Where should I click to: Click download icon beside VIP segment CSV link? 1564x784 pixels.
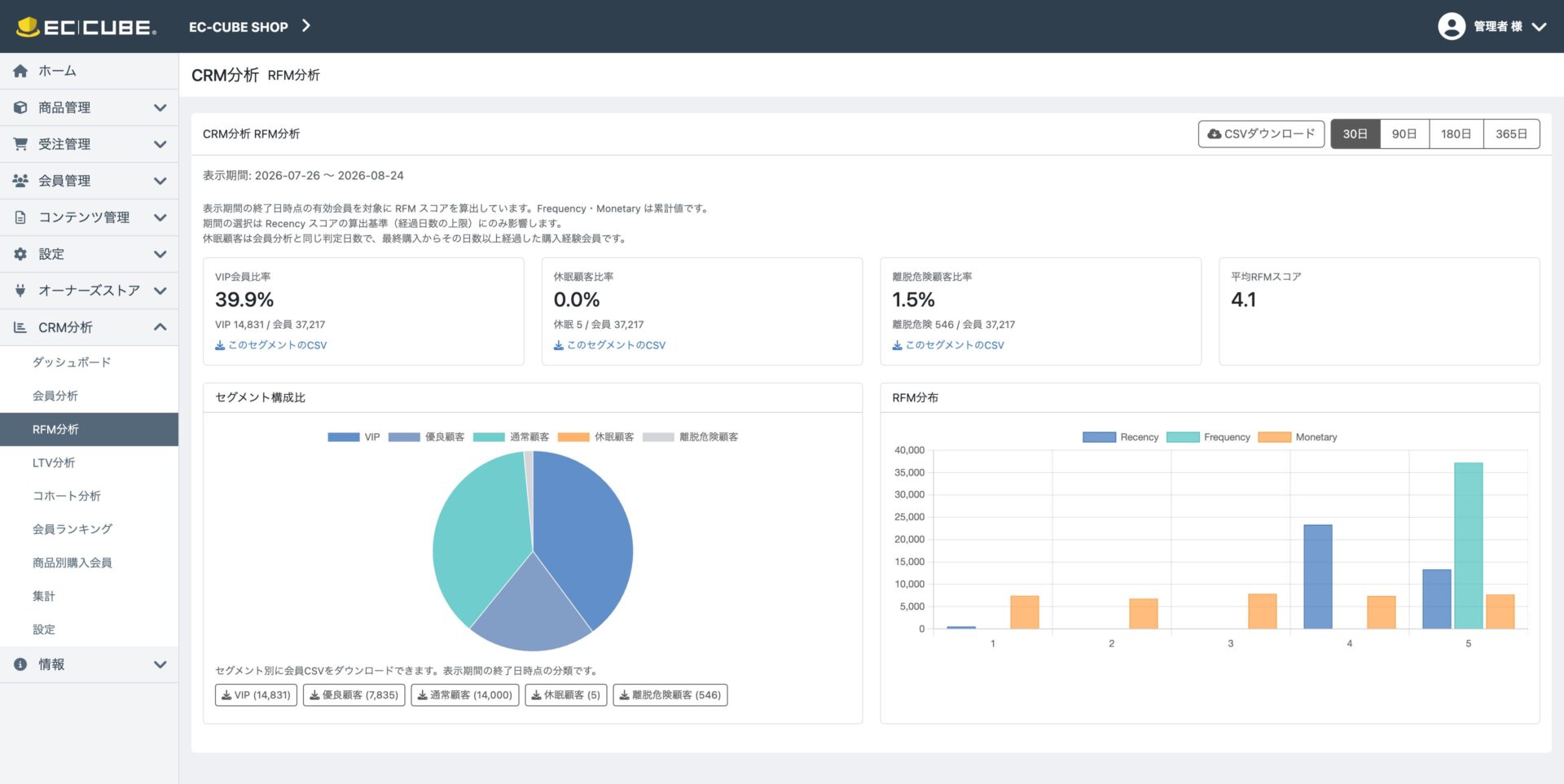pyautogui.click(x=220, y=345)
